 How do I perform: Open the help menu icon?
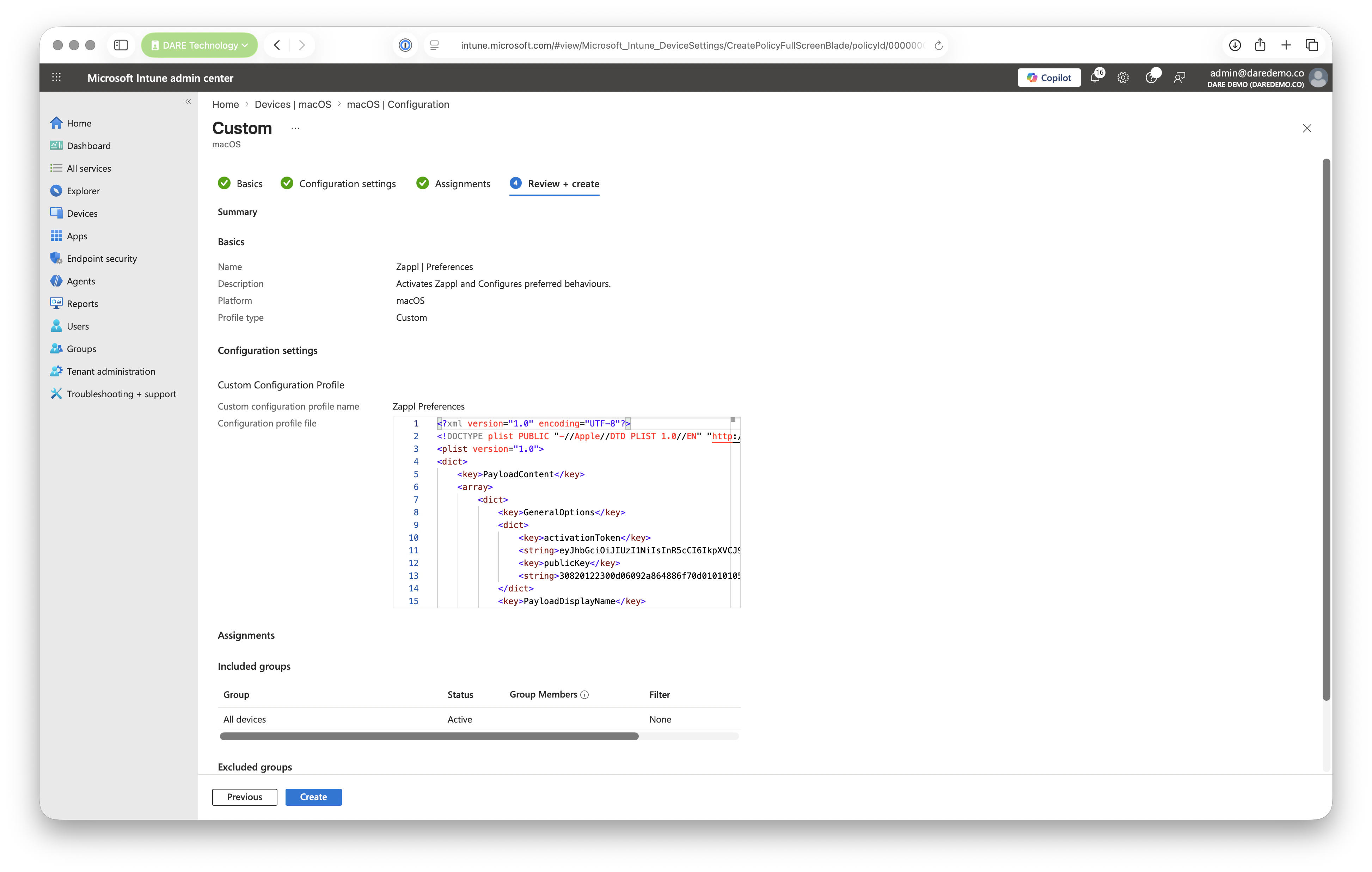[x=1152, y=78]
